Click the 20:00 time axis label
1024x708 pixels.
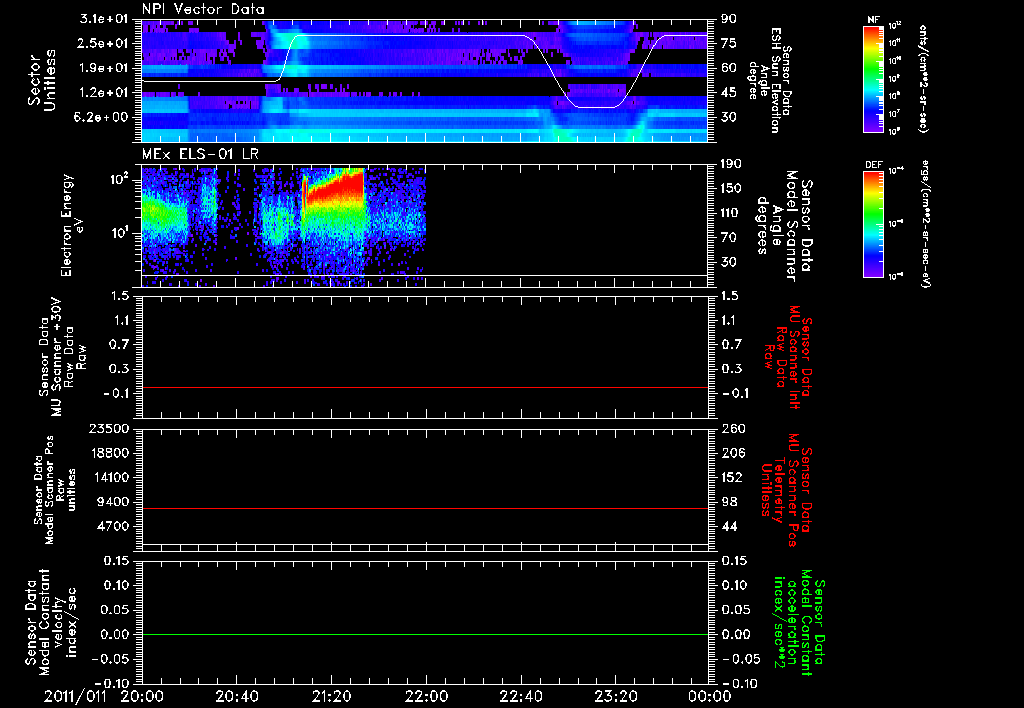pos(142,696)
